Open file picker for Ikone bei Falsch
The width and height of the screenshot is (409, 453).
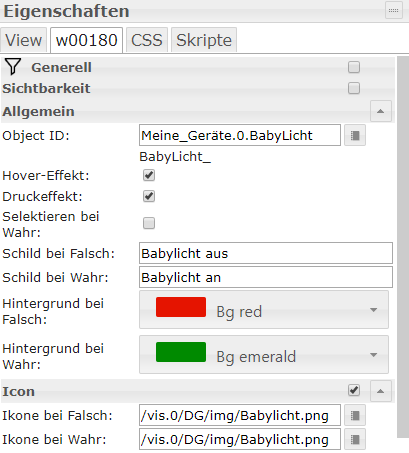[x=355, y=415]
